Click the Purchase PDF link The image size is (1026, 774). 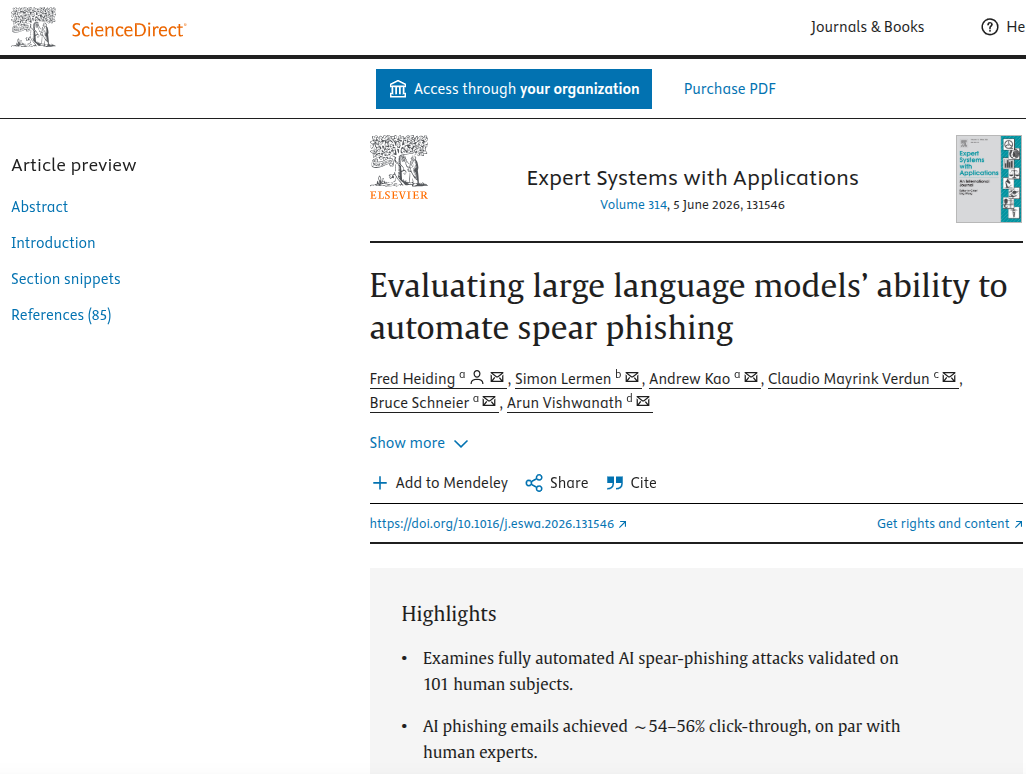[x=730, y=89]
